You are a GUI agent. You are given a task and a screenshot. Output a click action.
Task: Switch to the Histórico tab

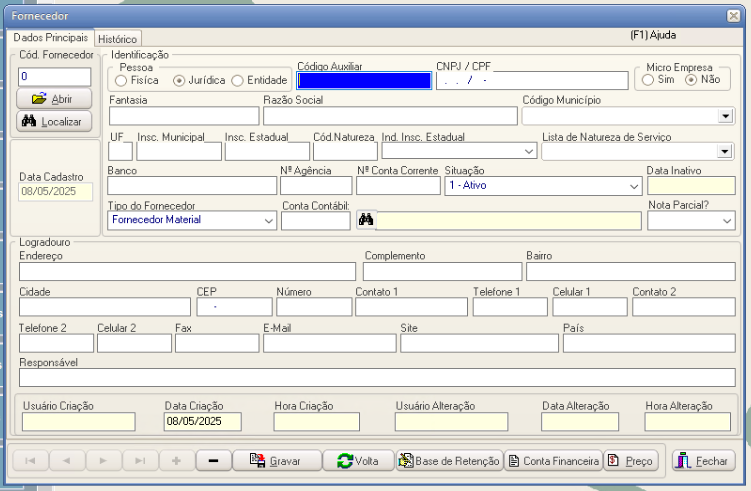[117, 38]
